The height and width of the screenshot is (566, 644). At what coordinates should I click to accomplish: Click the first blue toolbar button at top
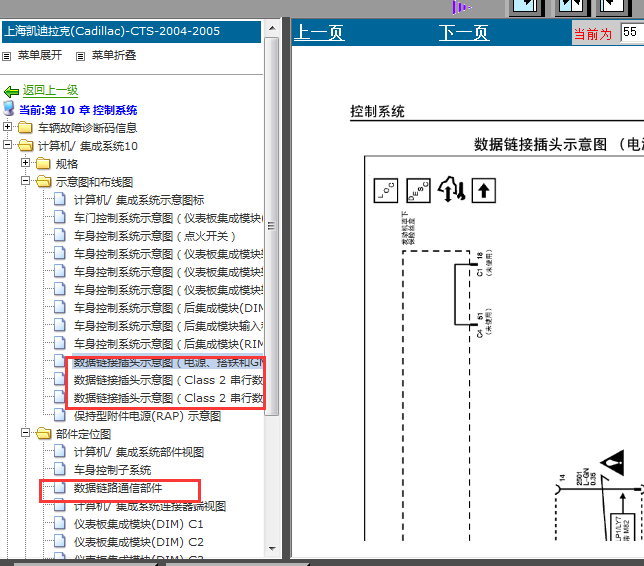[x=527, y=7]
